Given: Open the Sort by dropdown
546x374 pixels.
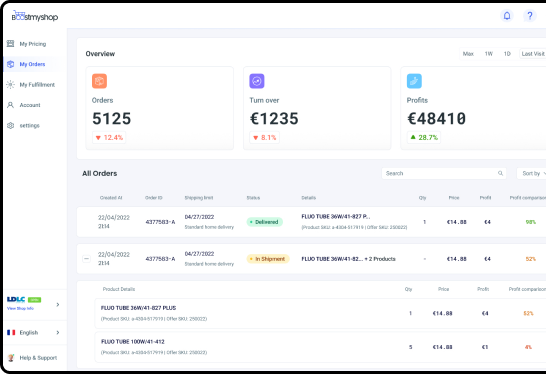Looking at the screenshot, I should click(x=531, y=173).
